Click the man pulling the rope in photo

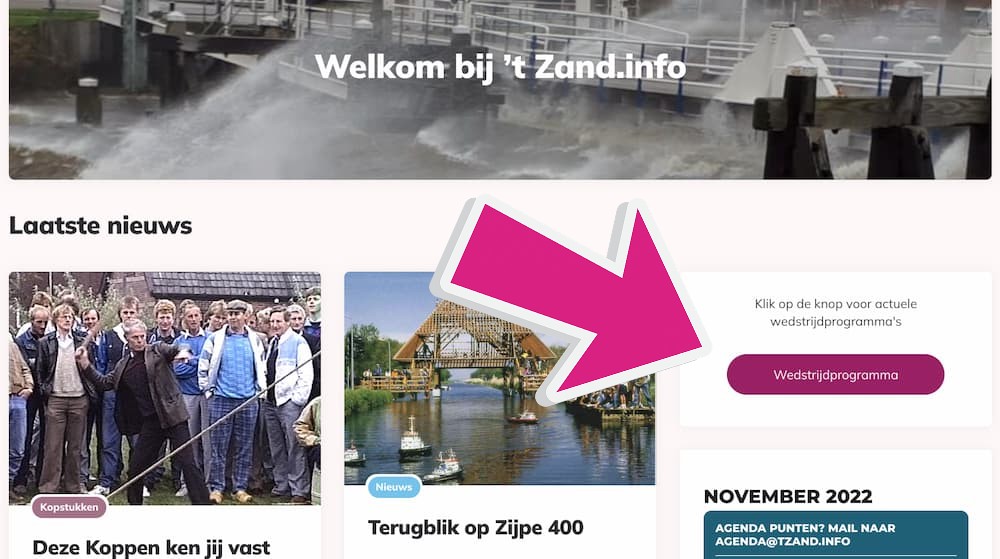(140, 408)
